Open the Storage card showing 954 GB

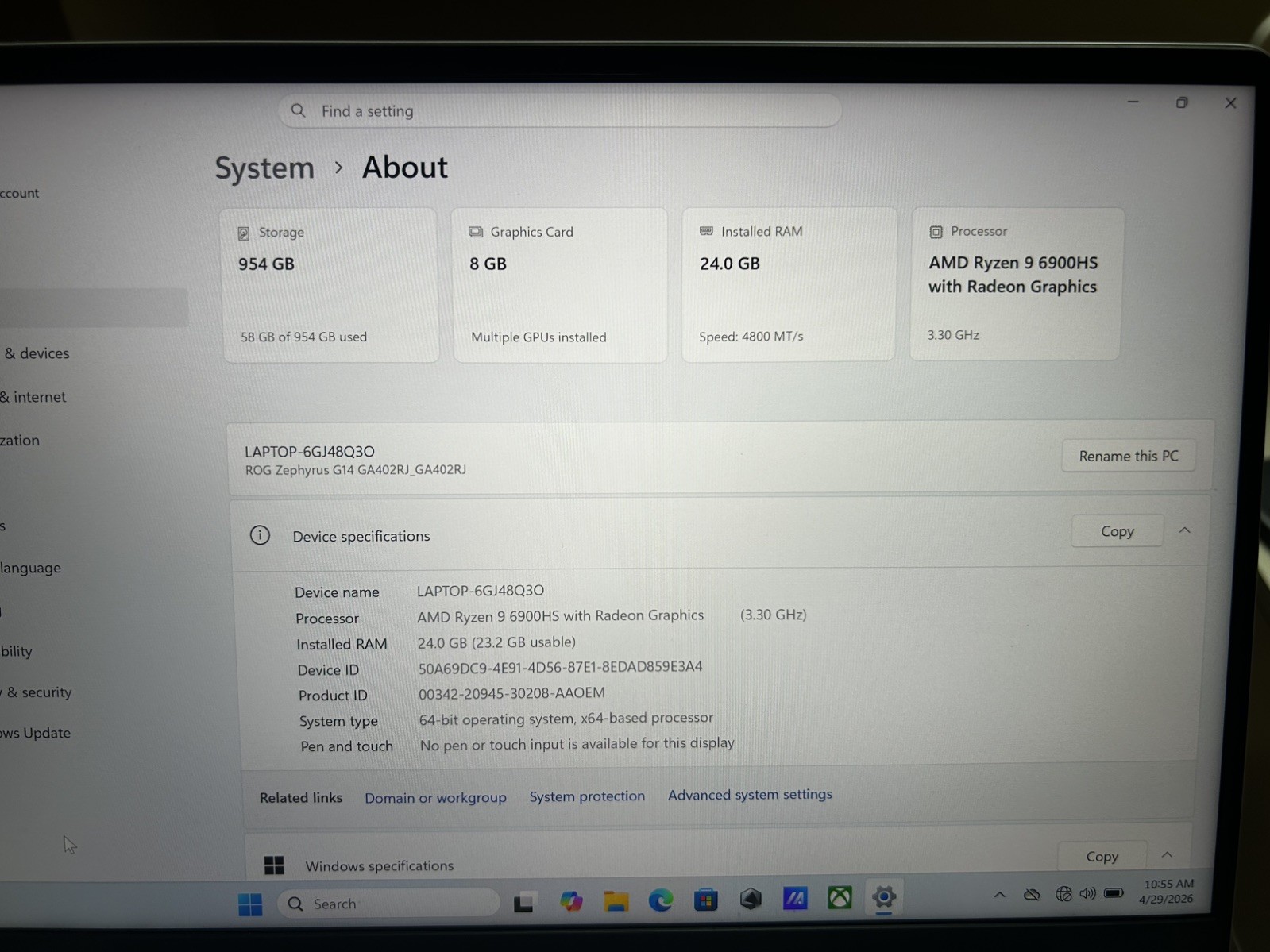tap(330, 285)
